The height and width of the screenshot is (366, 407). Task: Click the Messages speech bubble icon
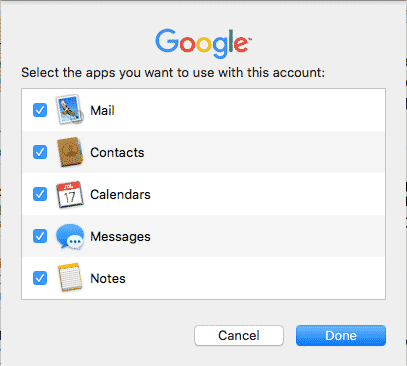pyautogui.click(x=70, y=236)
